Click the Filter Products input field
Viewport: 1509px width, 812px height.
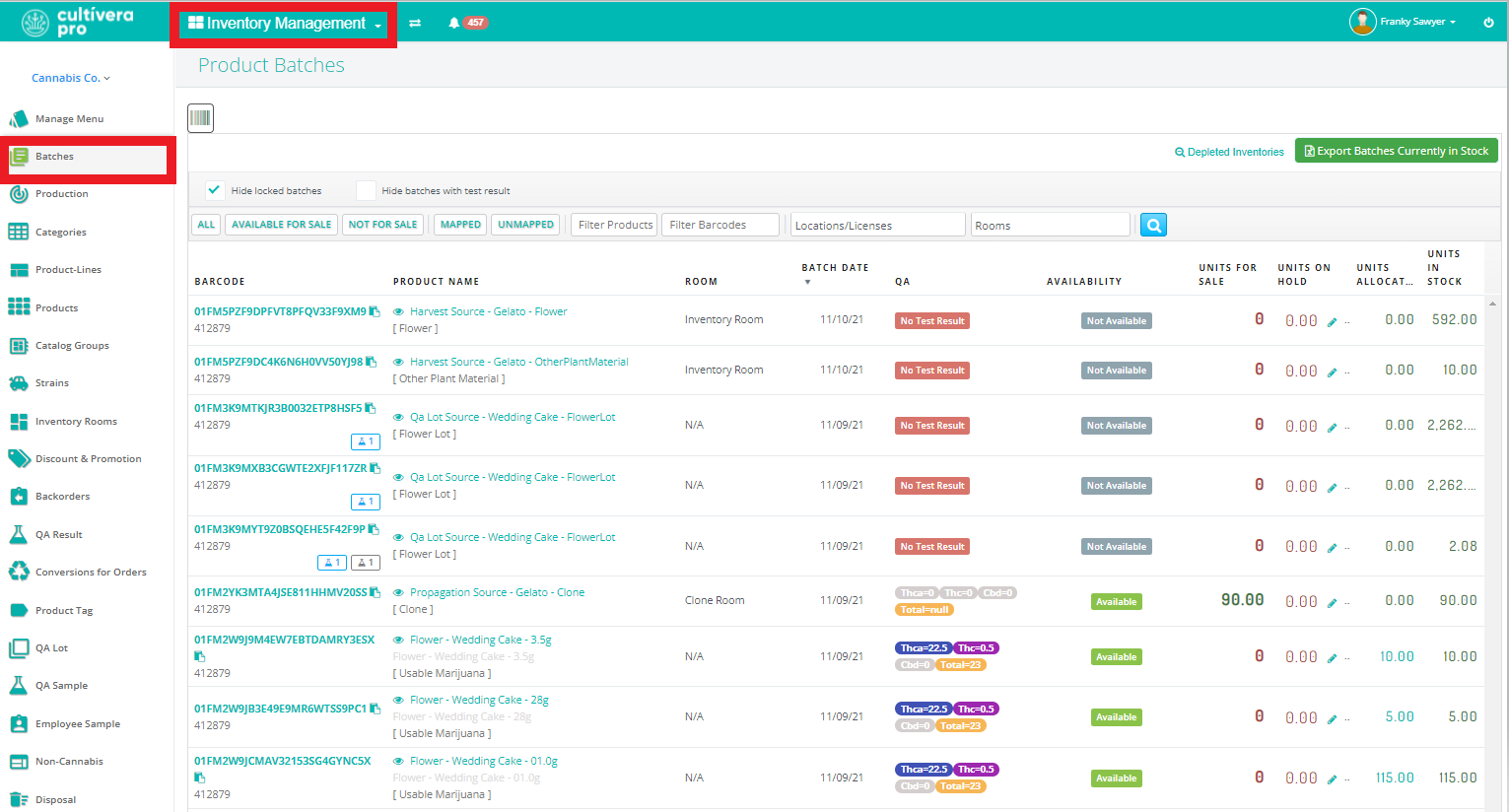tap(615, 225)
